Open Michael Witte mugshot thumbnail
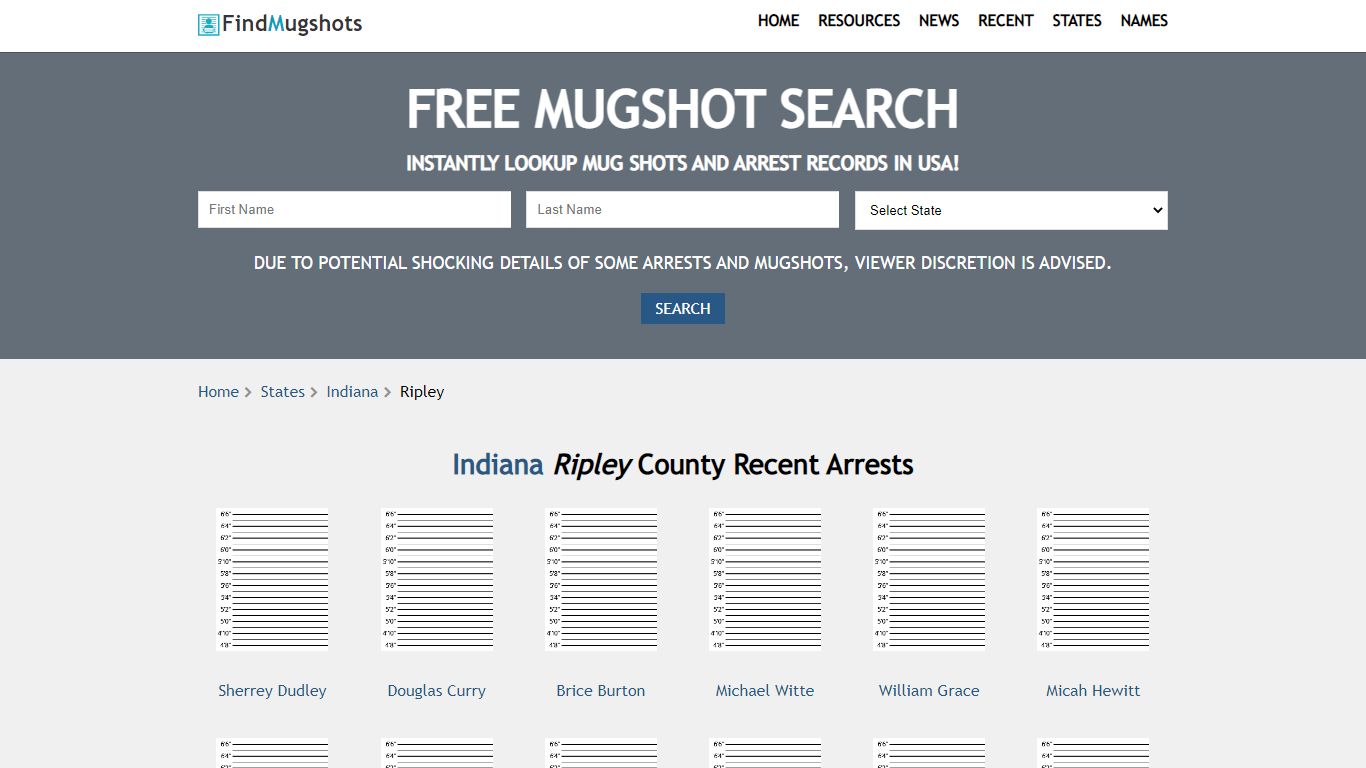The width and height of the screenshot is (1366, 768). [x=765, y=580]
